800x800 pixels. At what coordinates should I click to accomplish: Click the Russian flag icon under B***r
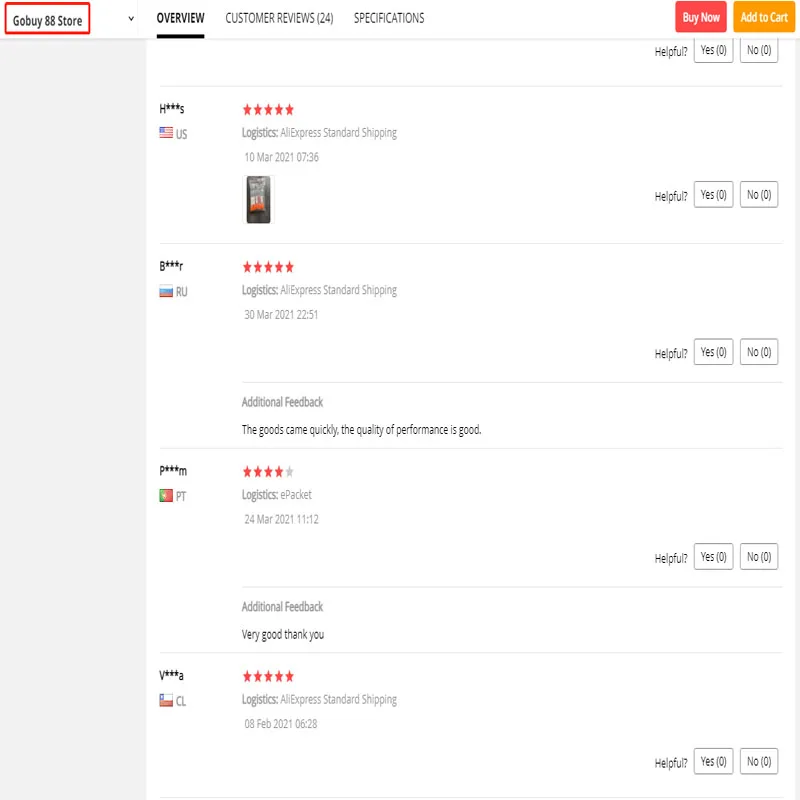click(x=166, y=291)
